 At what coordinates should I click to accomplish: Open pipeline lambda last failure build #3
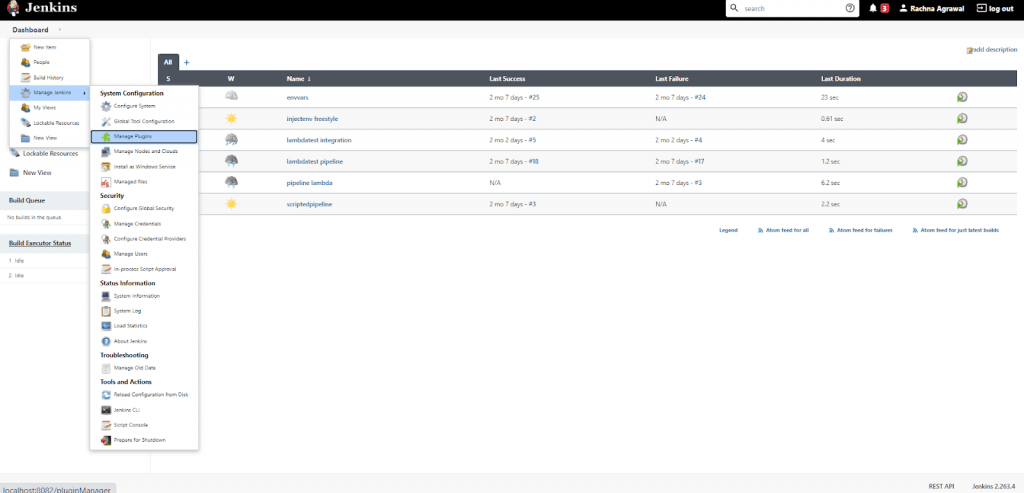pyautogui.click(x=698, y=183)
